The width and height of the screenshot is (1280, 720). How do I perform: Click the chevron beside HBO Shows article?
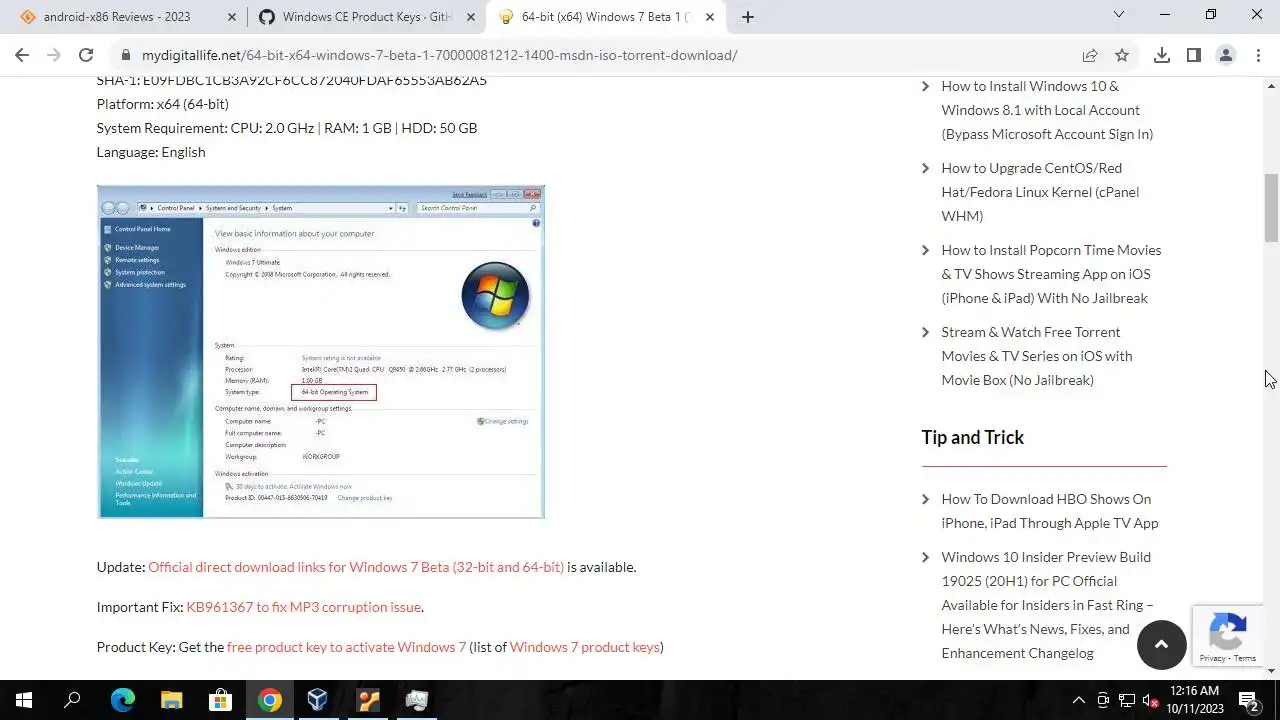[x=926, y=499]
